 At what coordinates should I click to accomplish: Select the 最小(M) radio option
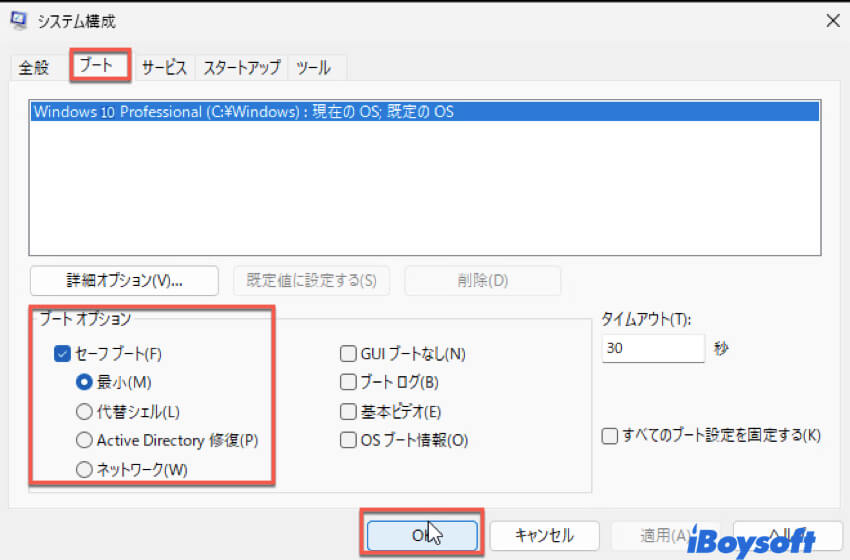[x=84, y=382]
